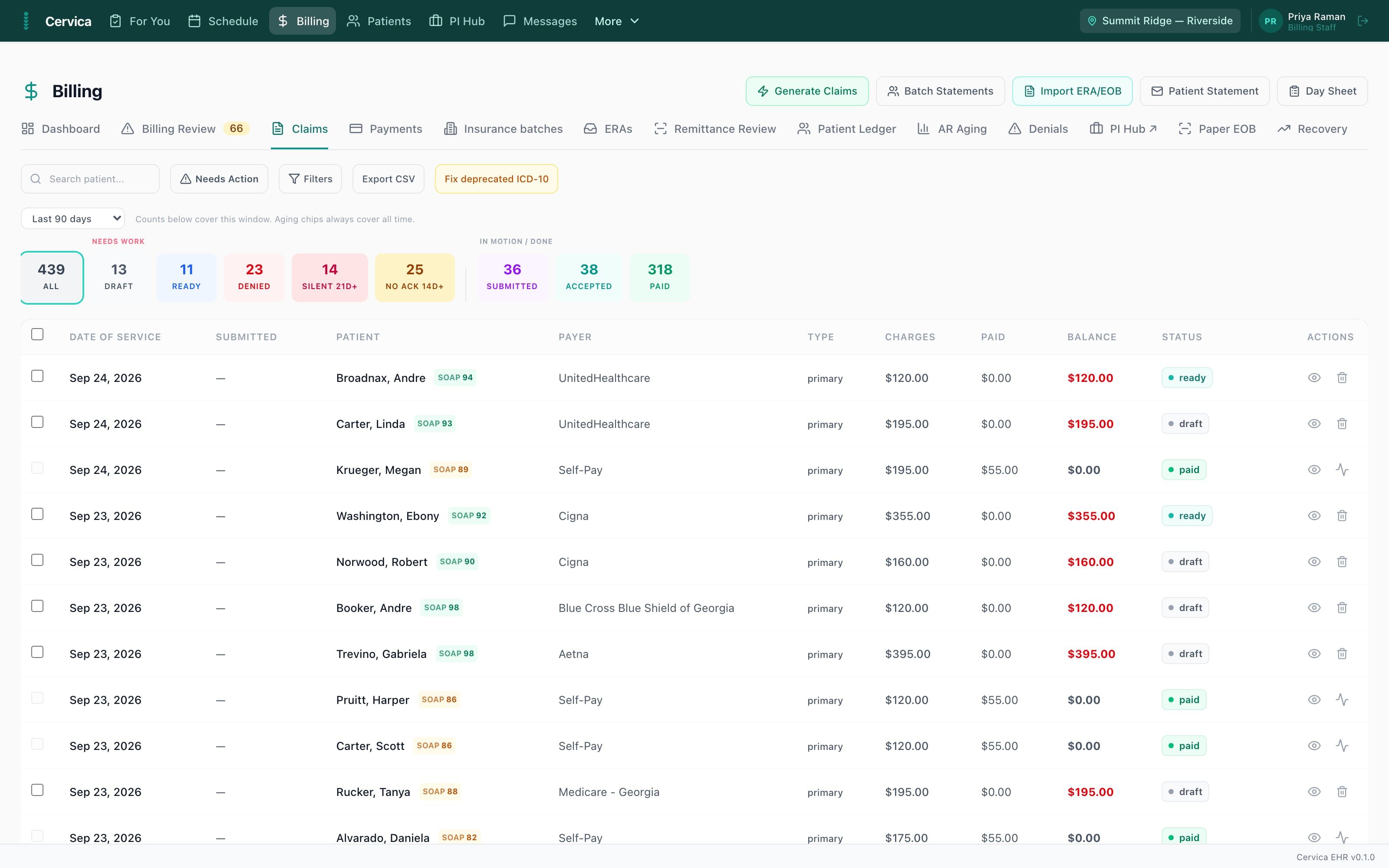This screenshot has width=1389, height=868.
Task: View the Broadnax, Andre claim (eye icon)
Action: [x=1314, y=378]
